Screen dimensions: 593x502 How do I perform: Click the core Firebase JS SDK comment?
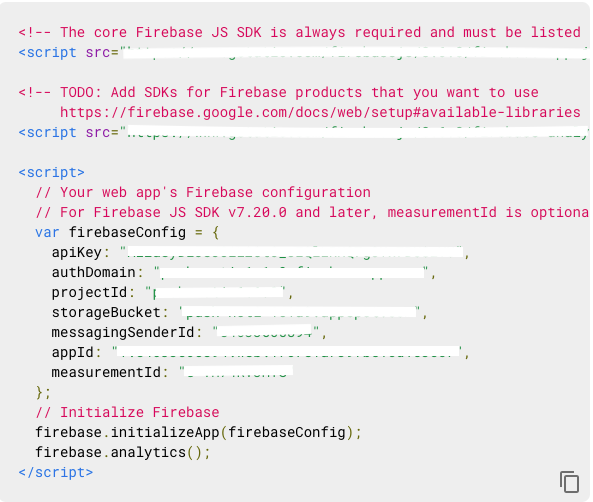(x=300, y=32)
